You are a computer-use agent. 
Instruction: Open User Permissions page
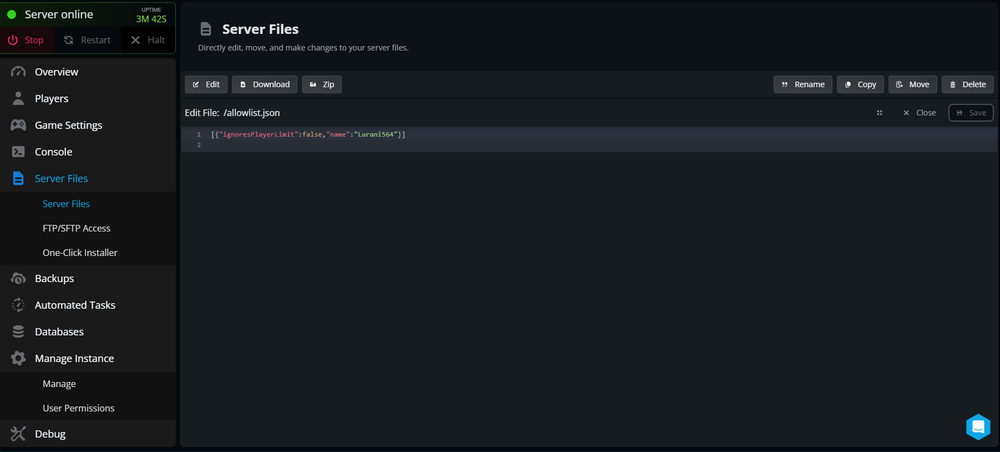78,408
